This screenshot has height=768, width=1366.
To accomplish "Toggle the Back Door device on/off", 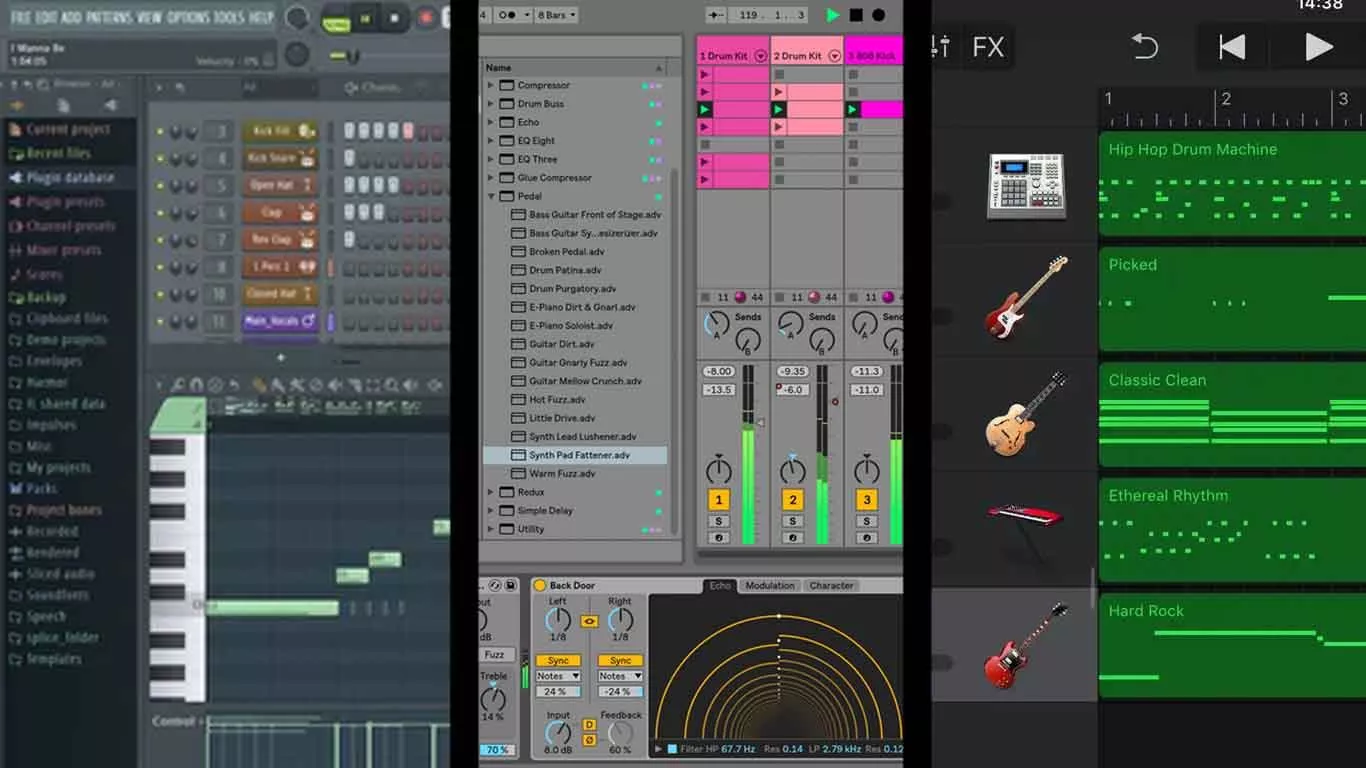I will (540, 586).
